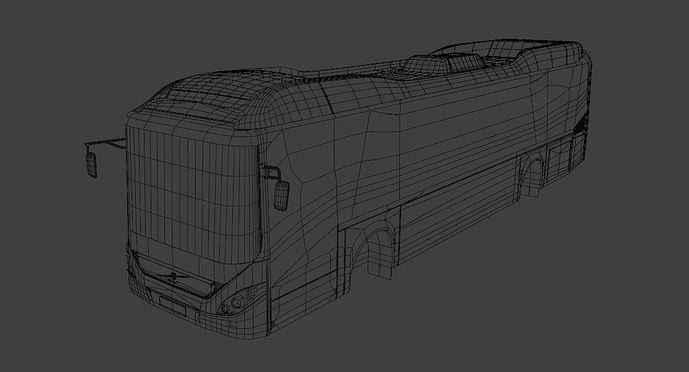689x372 pixels.
Task: Click the left mirror support arm
Action: [105, 142]
